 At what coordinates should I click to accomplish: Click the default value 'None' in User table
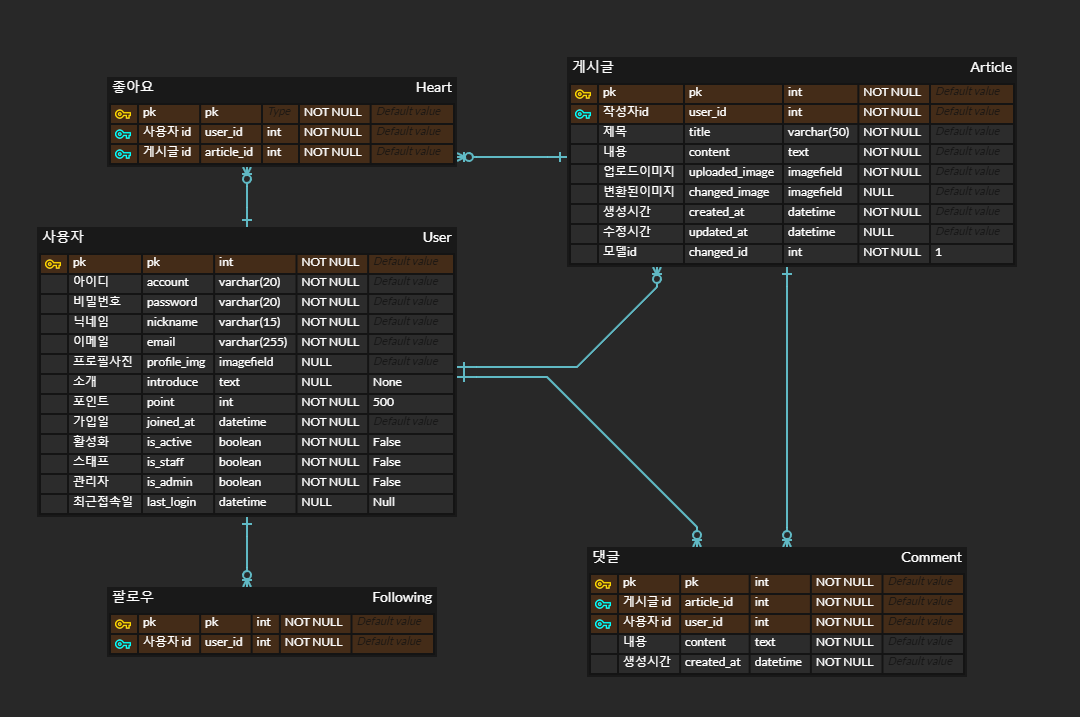(x=411, y=382)
